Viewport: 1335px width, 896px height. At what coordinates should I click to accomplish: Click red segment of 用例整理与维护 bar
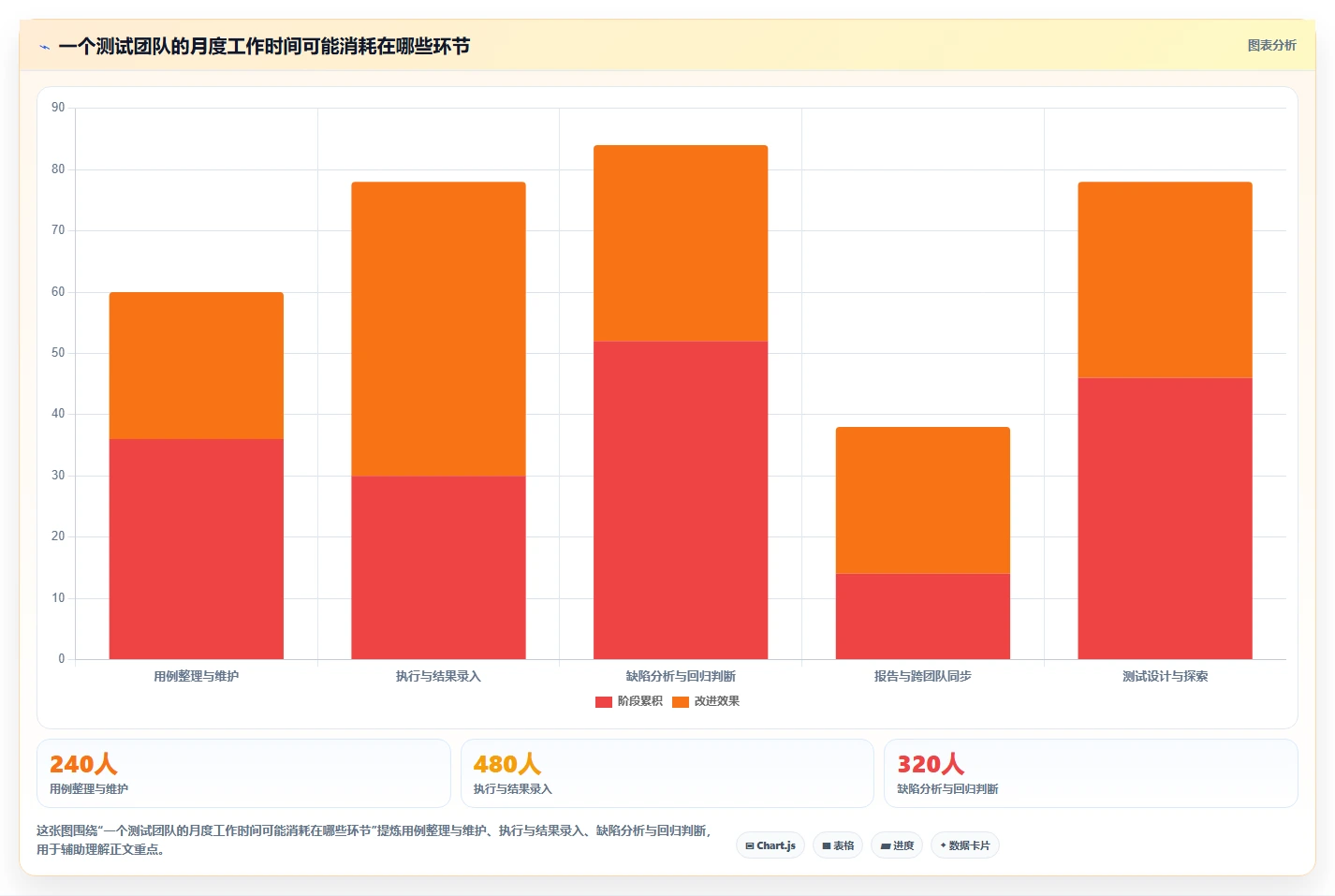click(197, 549)
